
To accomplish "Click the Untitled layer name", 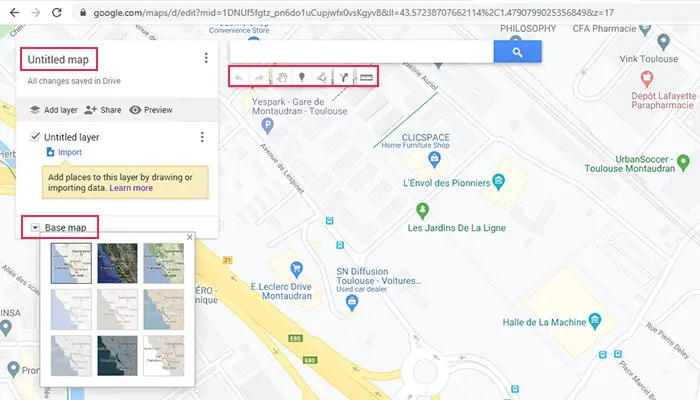I will click(x=71, y=137).
